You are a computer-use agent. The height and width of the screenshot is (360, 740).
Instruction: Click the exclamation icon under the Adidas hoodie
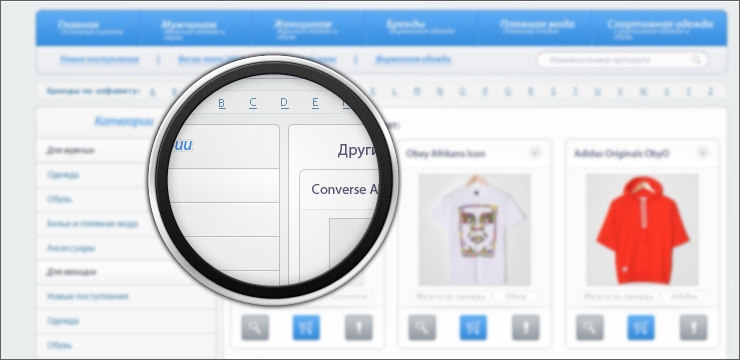(693, 327)
